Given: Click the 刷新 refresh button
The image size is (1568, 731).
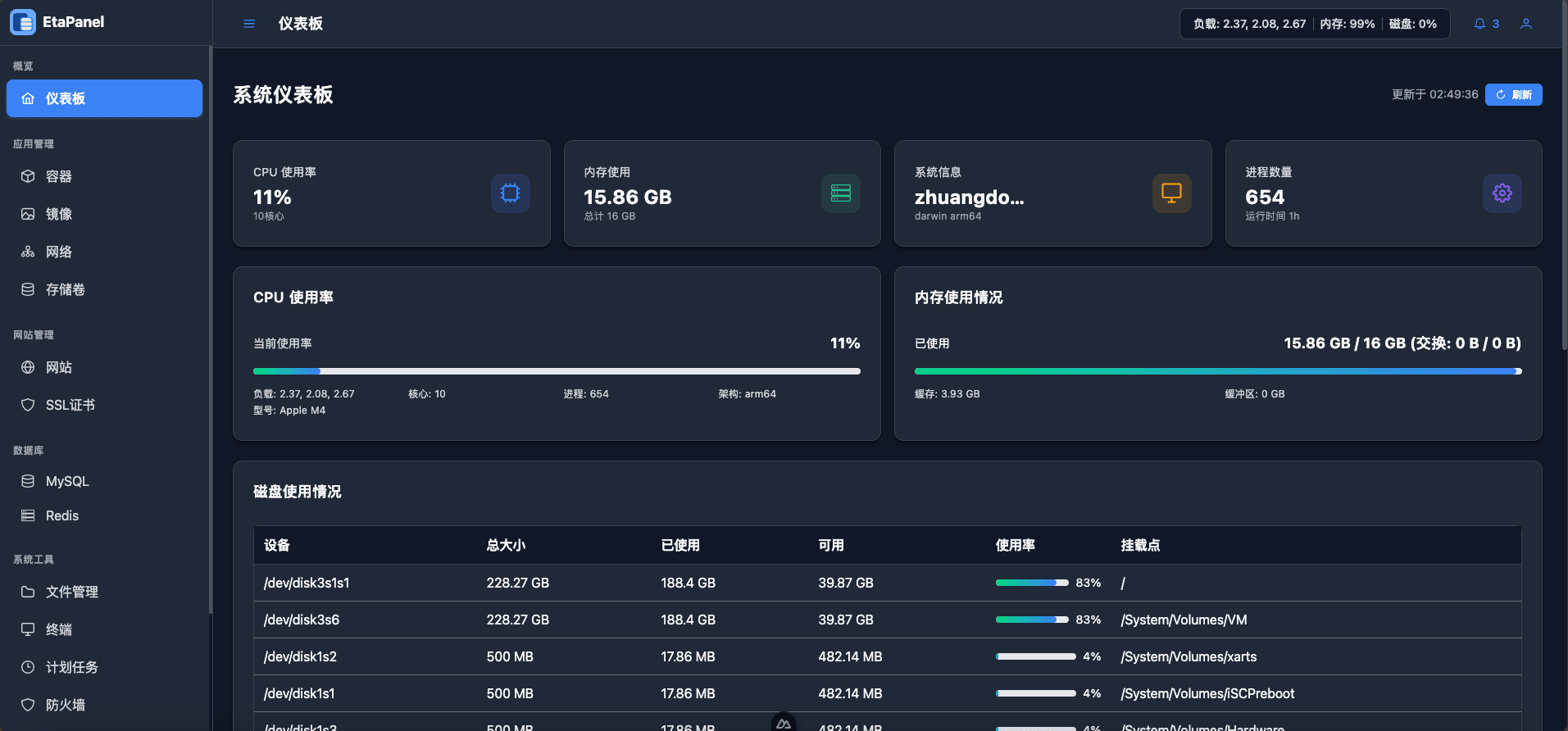Looking at the screenshot, I should coord(1513,95).
